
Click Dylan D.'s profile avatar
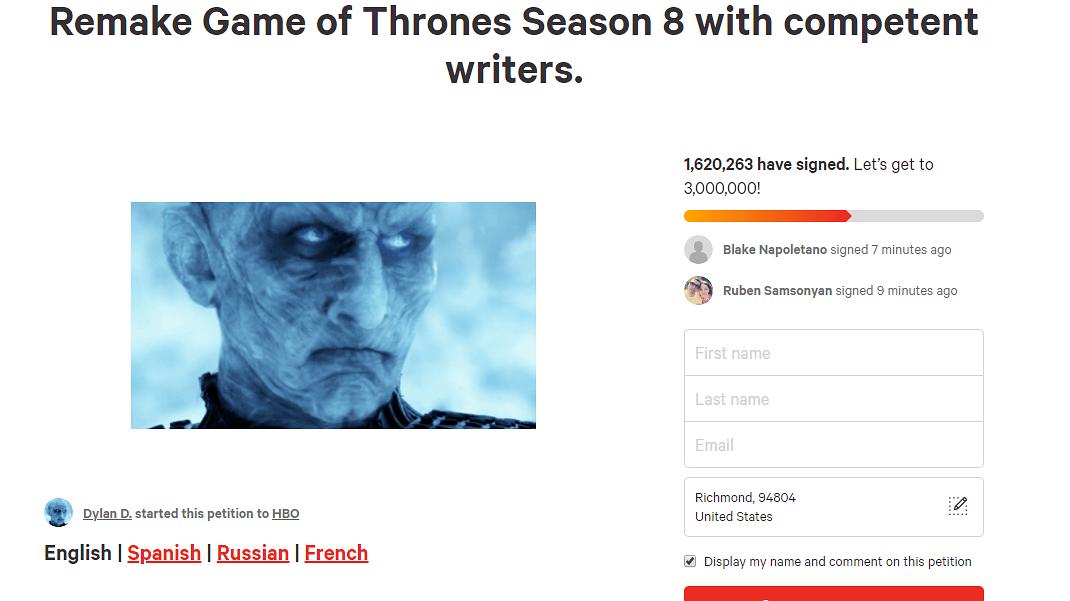pos(58,513)
